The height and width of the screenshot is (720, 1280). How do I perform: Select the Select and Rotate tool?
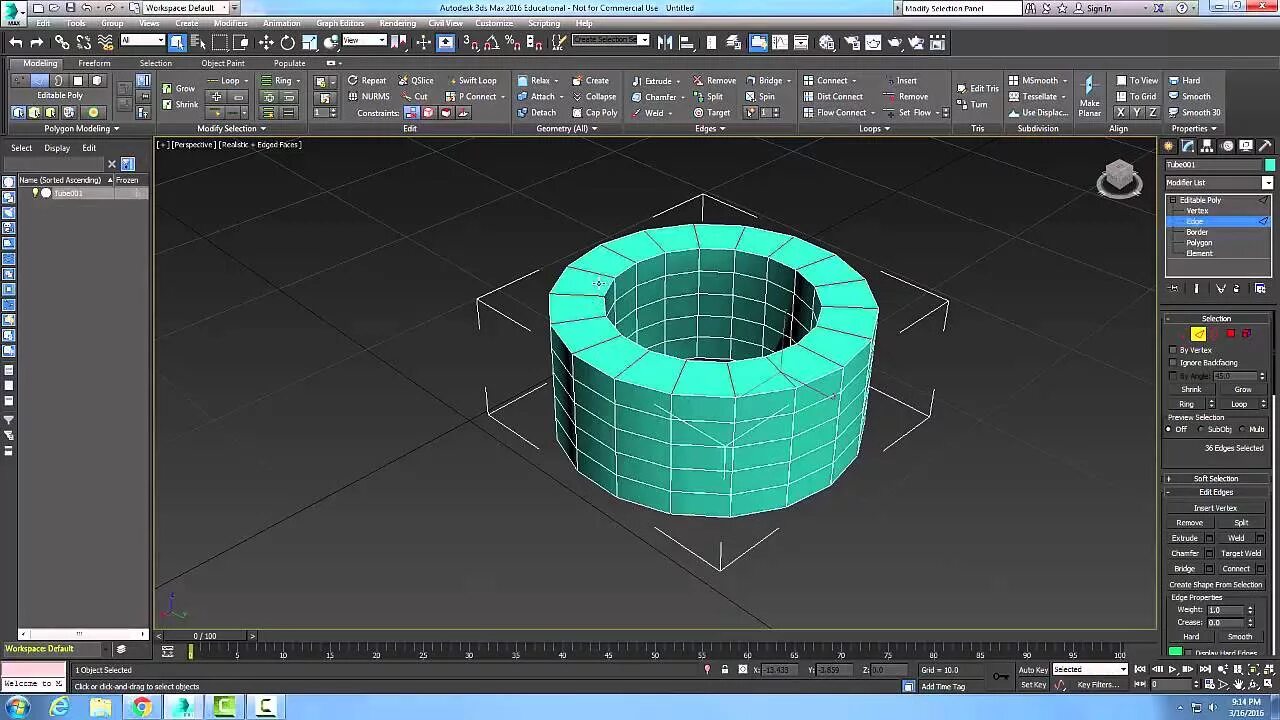pos(288,42)
